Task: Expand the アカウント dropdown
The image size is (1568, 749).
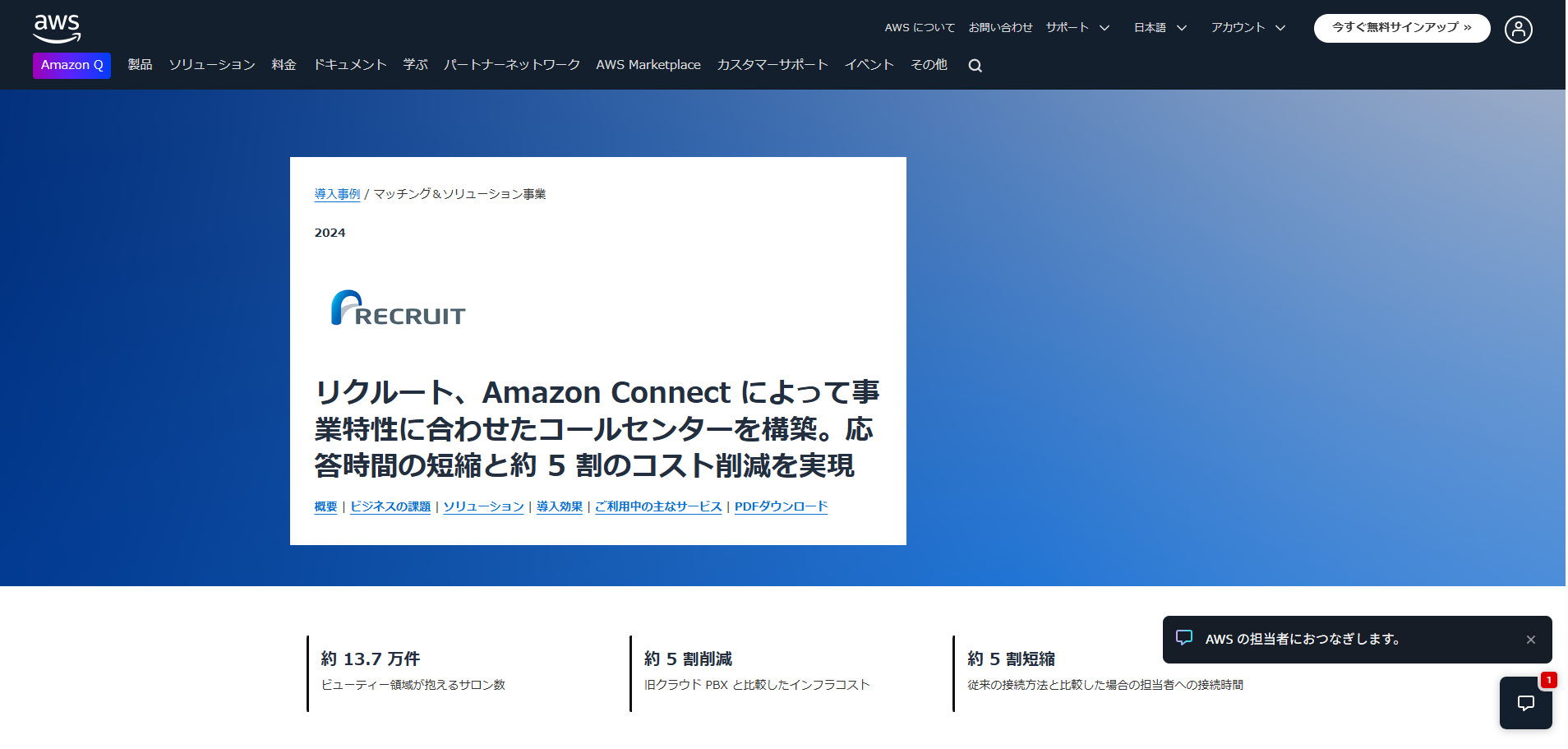Action: click(1248, 27)
